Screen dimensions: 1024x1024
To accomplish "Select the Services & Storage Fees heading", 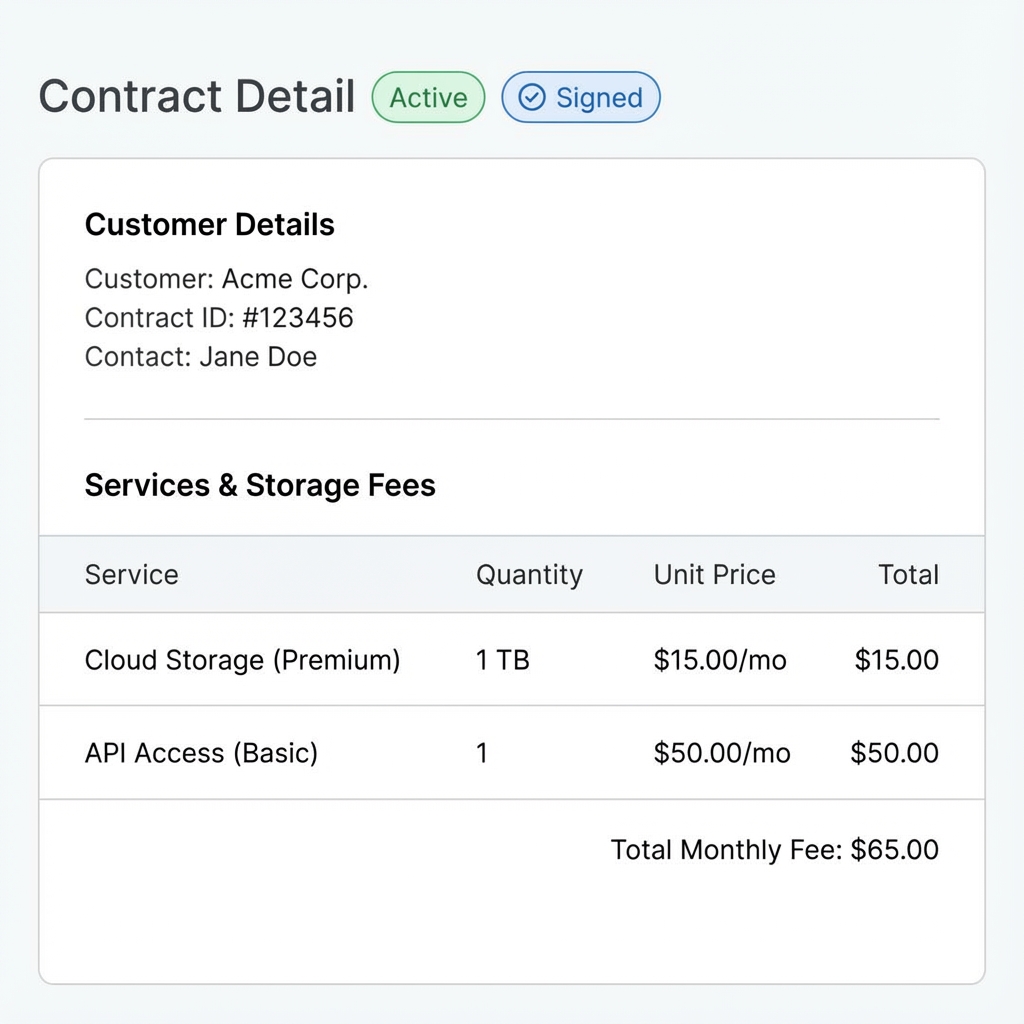I will [x=260, y=485].
